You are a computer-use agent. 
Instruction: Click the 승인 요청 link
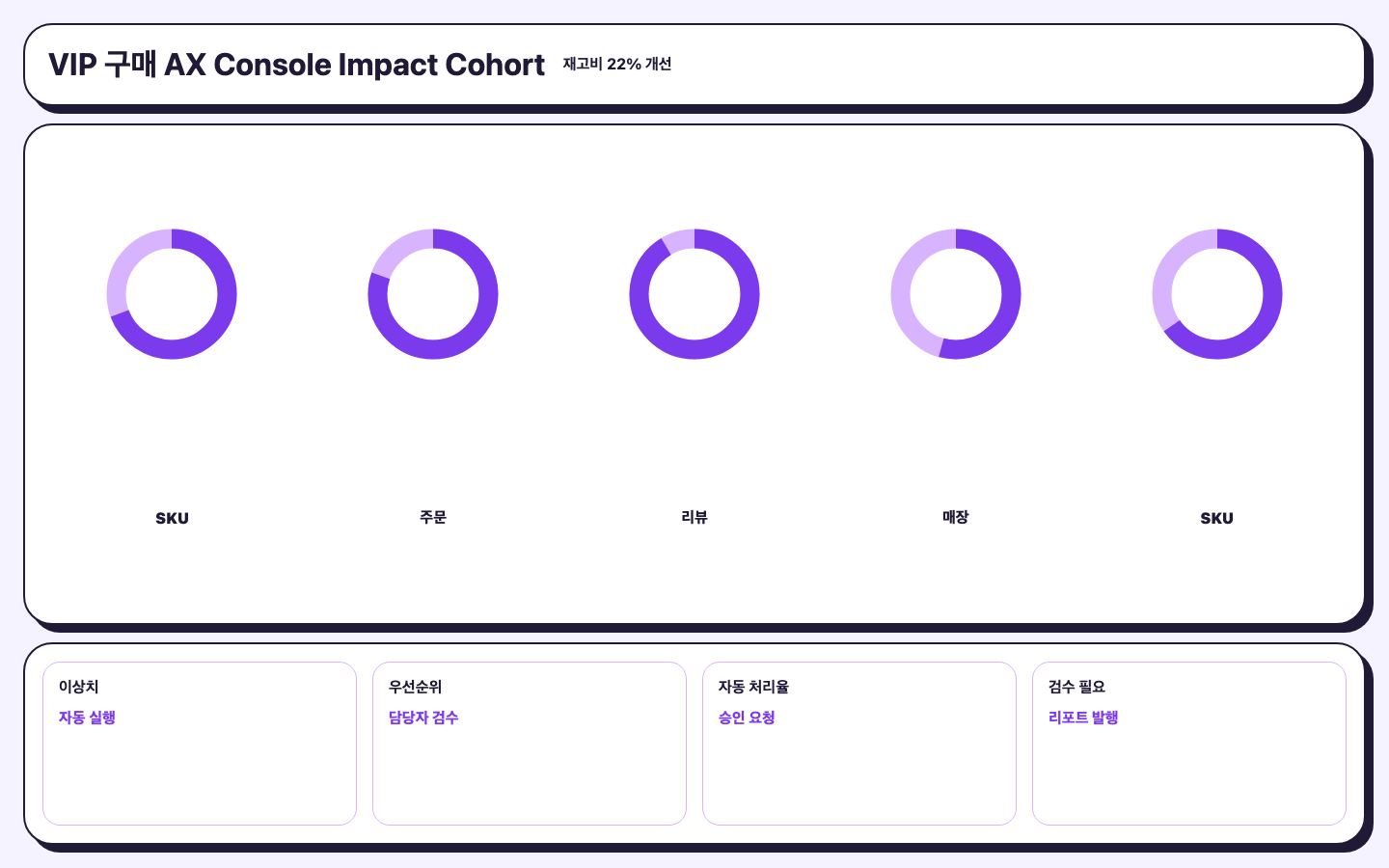pos(747,718)
